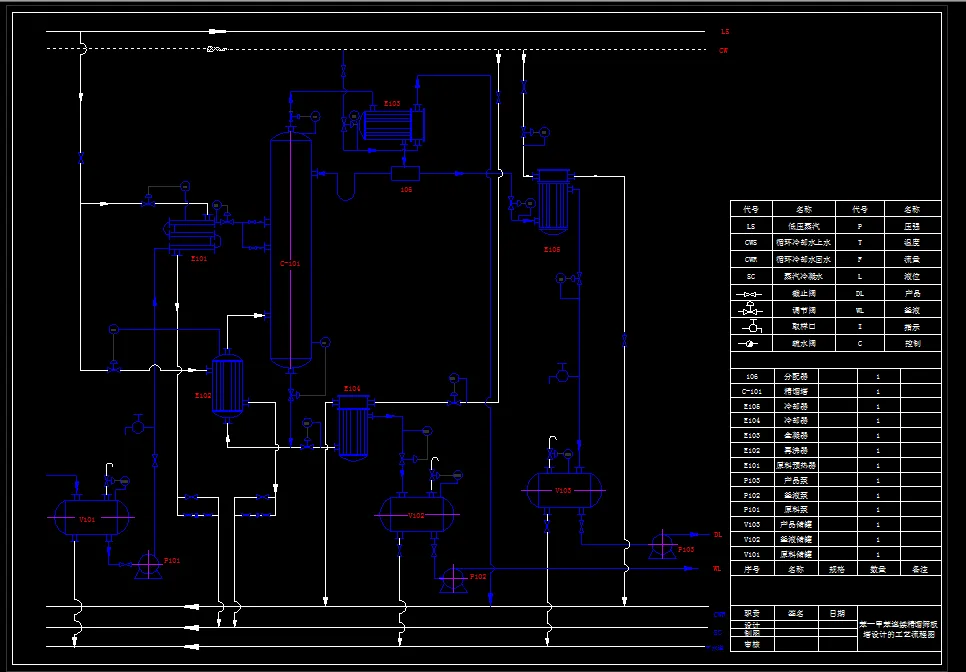The image size is (966, 672).
Task: Click the flow arrow on the LS header line
Action: tap(217, 31)
